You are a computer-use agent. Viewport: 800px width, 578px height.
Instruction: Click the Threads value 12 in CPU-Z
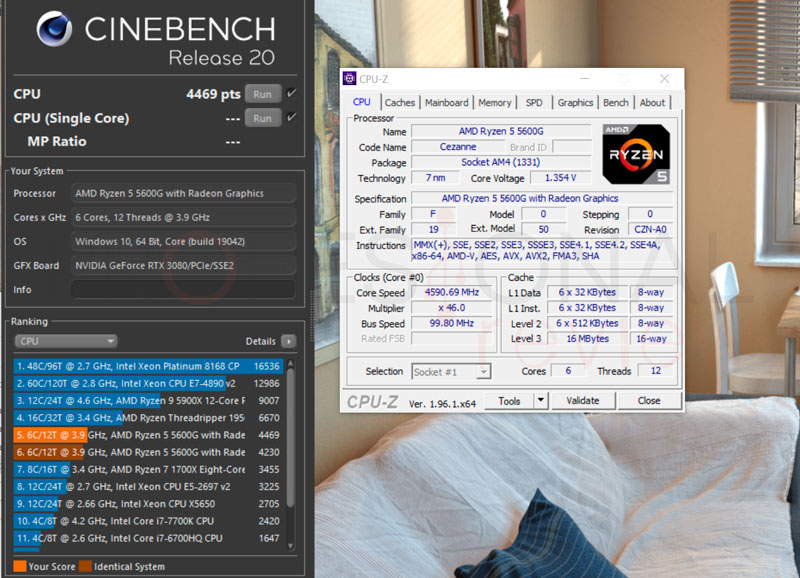coord(656,371)
